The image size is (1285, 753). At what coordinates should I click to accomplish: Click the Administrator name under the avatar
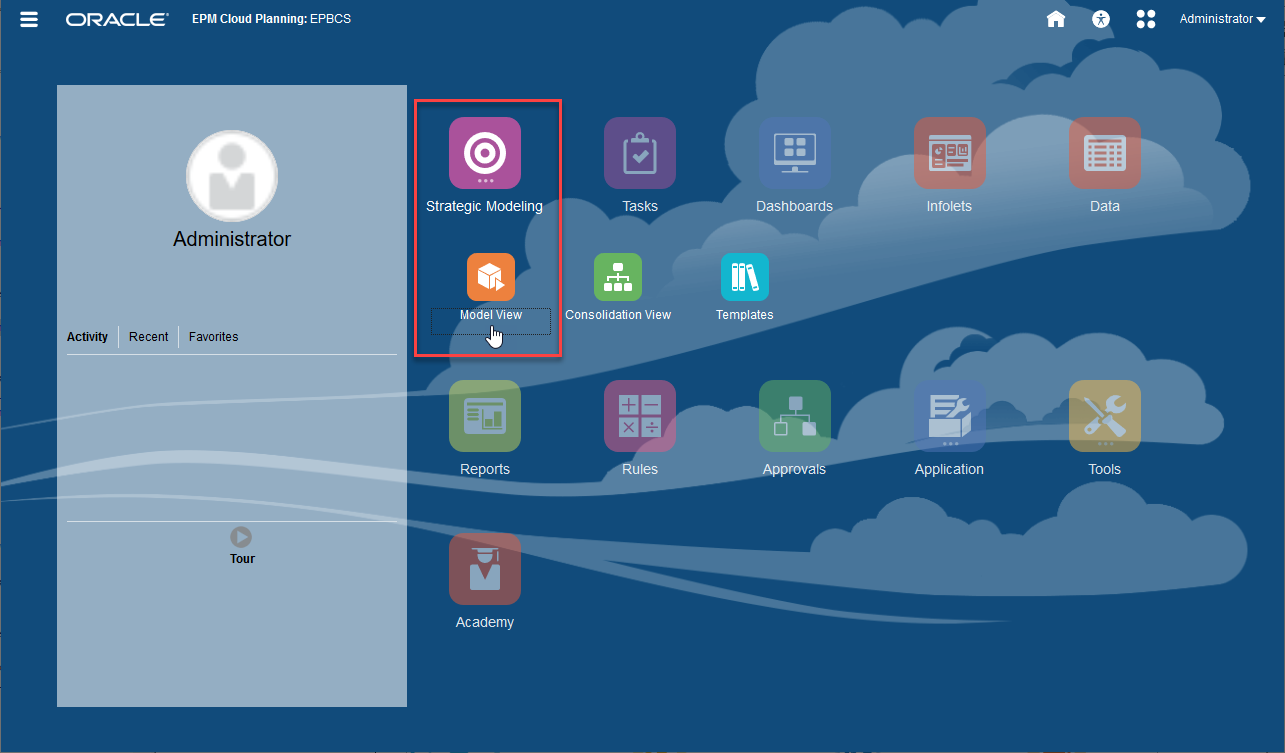[x=232, y=239]
